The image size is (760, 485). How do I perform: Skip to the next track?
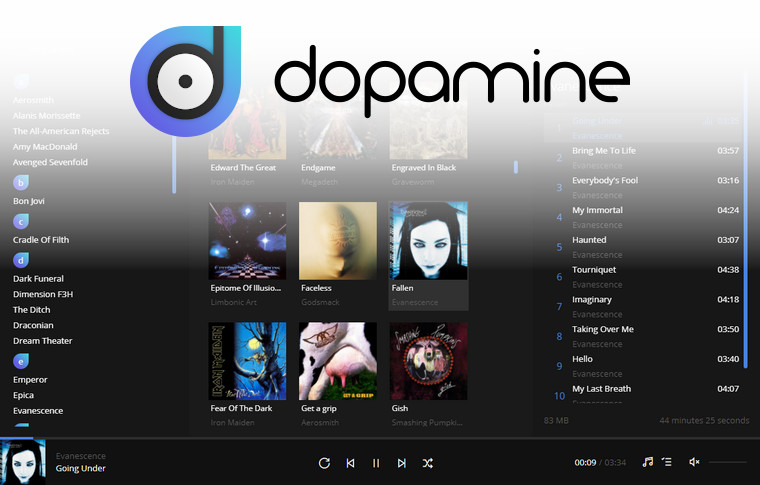(402, 463)
